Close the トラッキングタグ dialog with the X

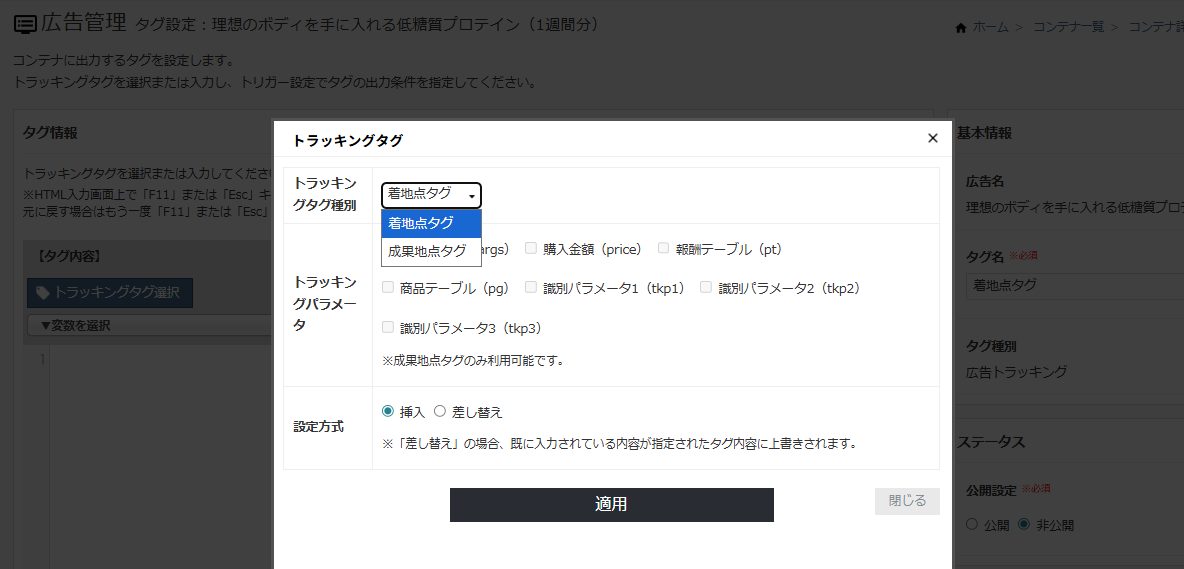pyautogui.click(x=932, y=139)
